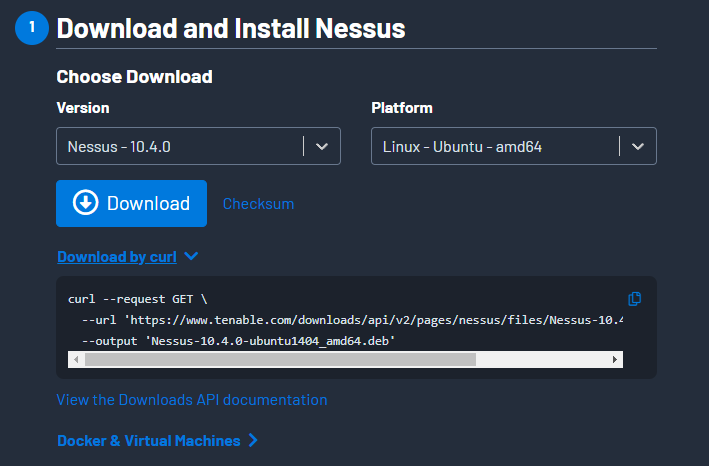Open the Checksum link
Screen dimensions: 709x466
(x=258, y=204)
